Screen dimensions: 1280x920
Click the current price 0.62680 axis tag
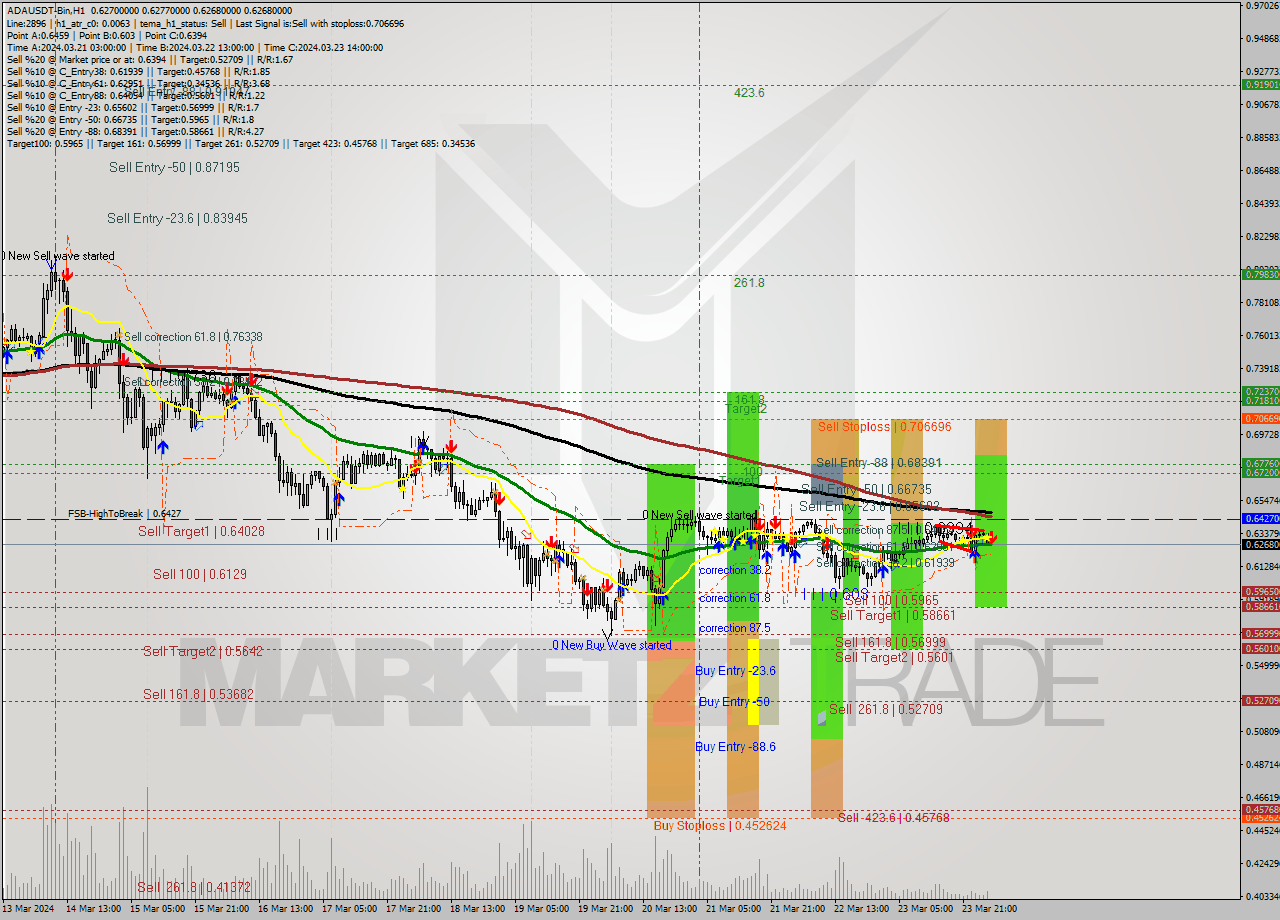1260,545
